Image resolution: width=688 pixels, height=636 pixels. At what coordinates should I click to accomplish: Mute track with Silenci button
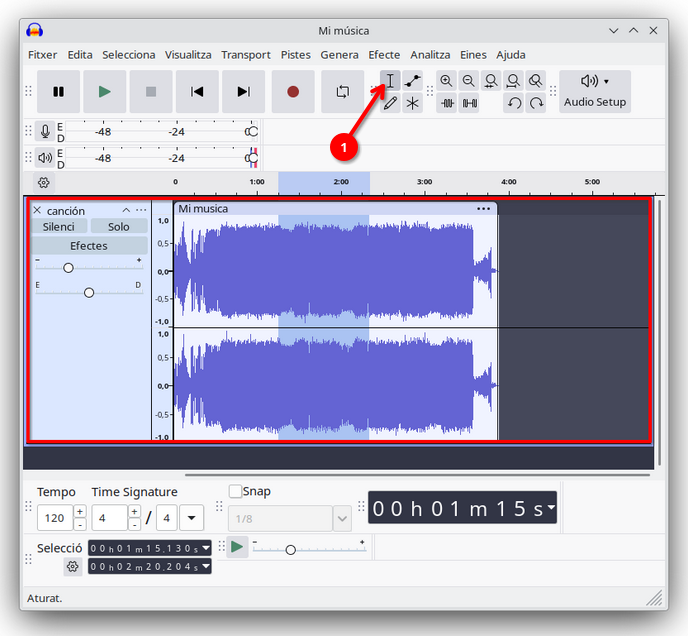click(59, 227)
